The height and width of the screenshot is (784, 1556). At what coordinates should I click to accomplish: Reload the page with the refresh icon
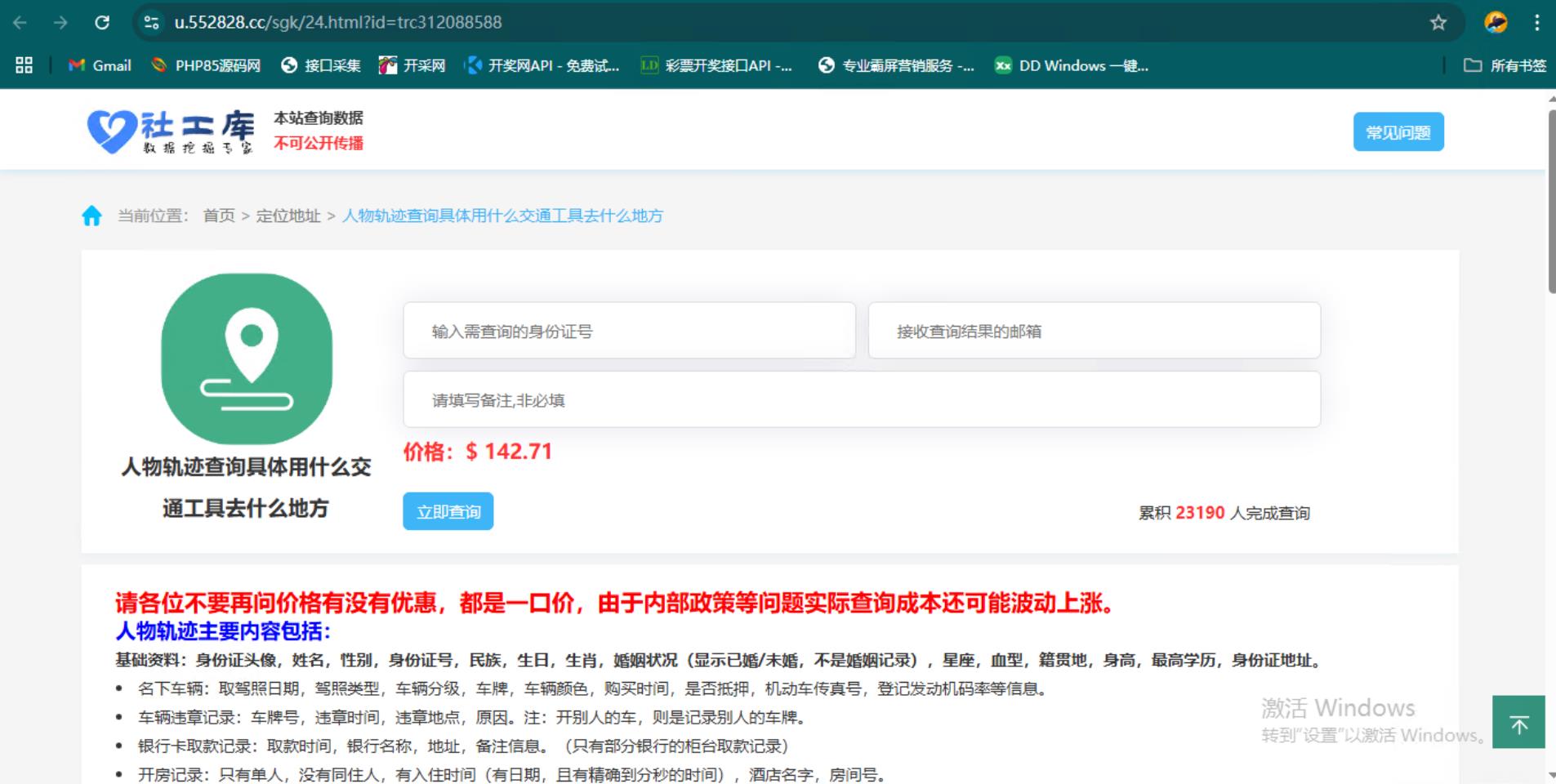pyautogui.click(x=102, y=23)
